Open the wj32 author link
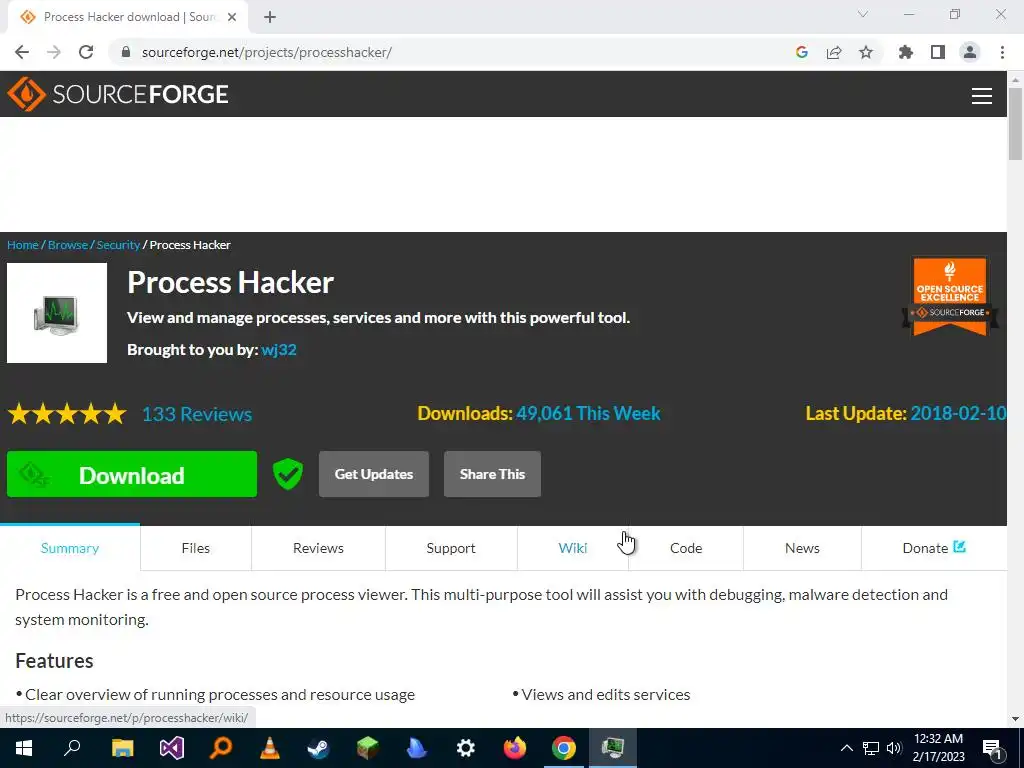This screenshot has height=768, width=1024. (279, 349)
